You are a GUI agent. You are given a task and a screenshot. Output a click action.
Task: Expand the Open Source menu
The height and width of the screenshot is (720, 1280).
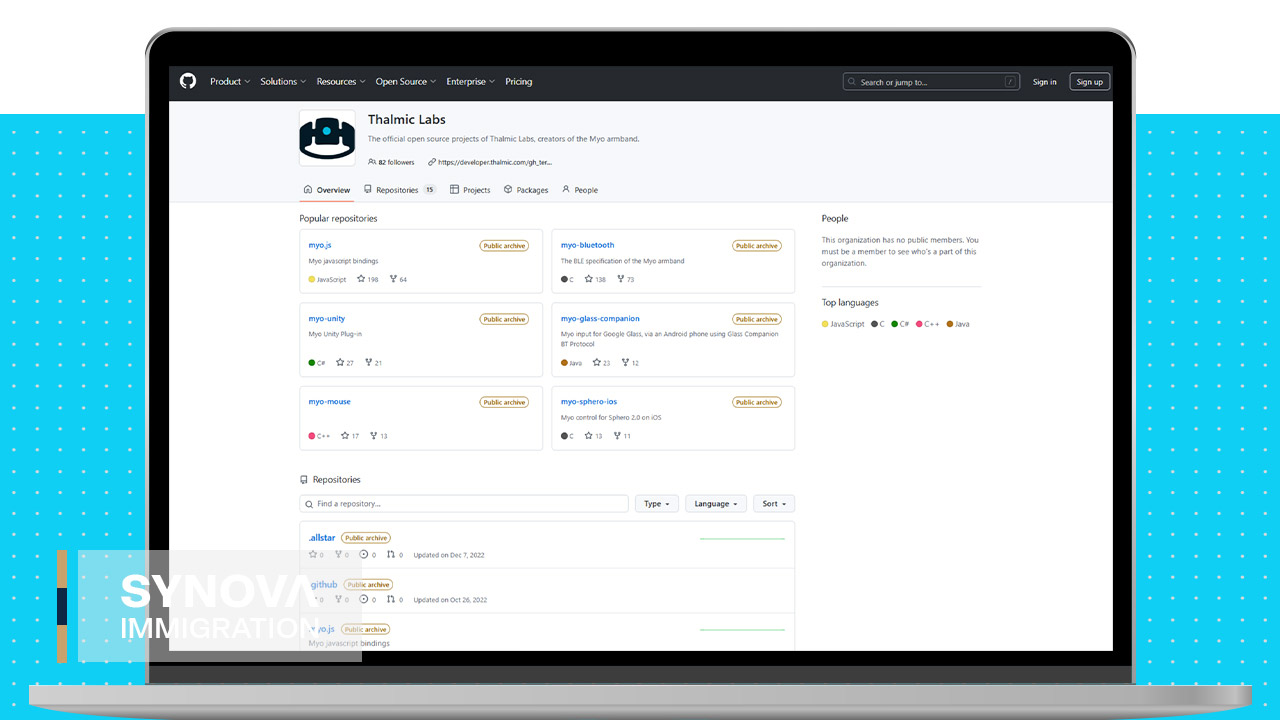(x=405, y=82)
